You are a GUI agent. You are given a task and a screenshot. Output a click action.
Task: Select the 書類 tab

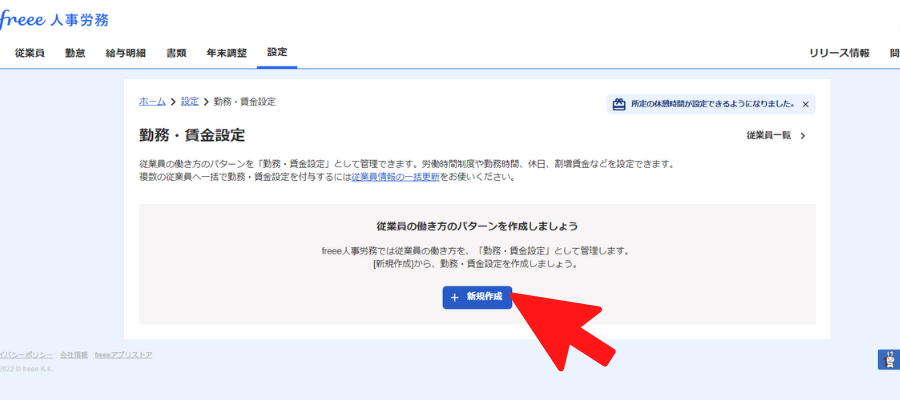176,53
